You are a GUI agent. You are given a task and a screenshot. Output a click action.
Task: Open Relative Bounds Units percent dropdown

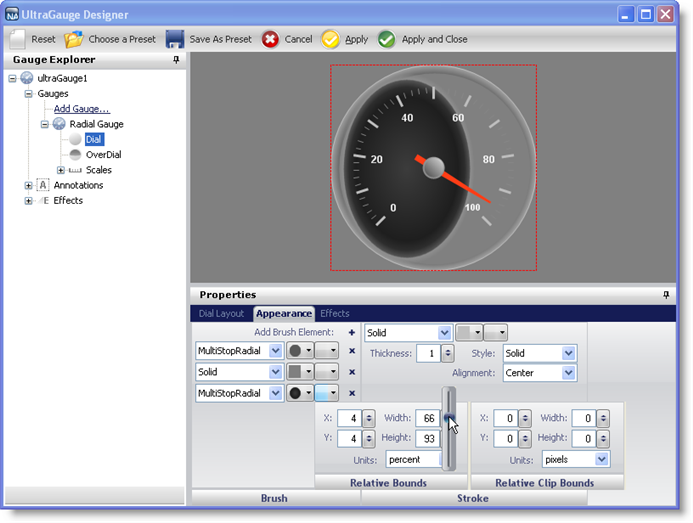414,460
